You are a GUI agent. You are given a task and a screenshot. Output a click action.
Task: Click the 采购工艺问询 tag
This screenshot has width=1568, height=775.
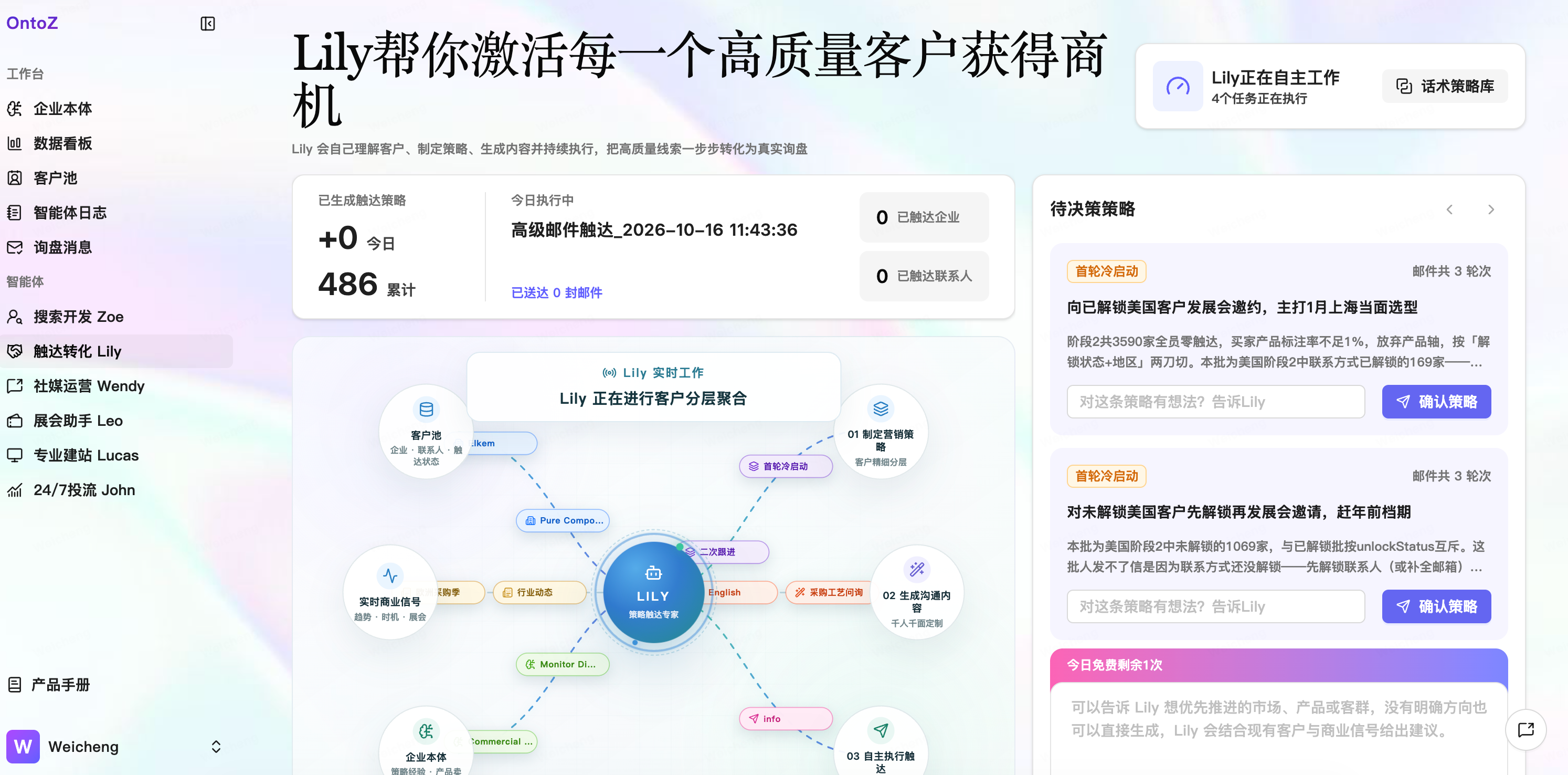[829, 592]
